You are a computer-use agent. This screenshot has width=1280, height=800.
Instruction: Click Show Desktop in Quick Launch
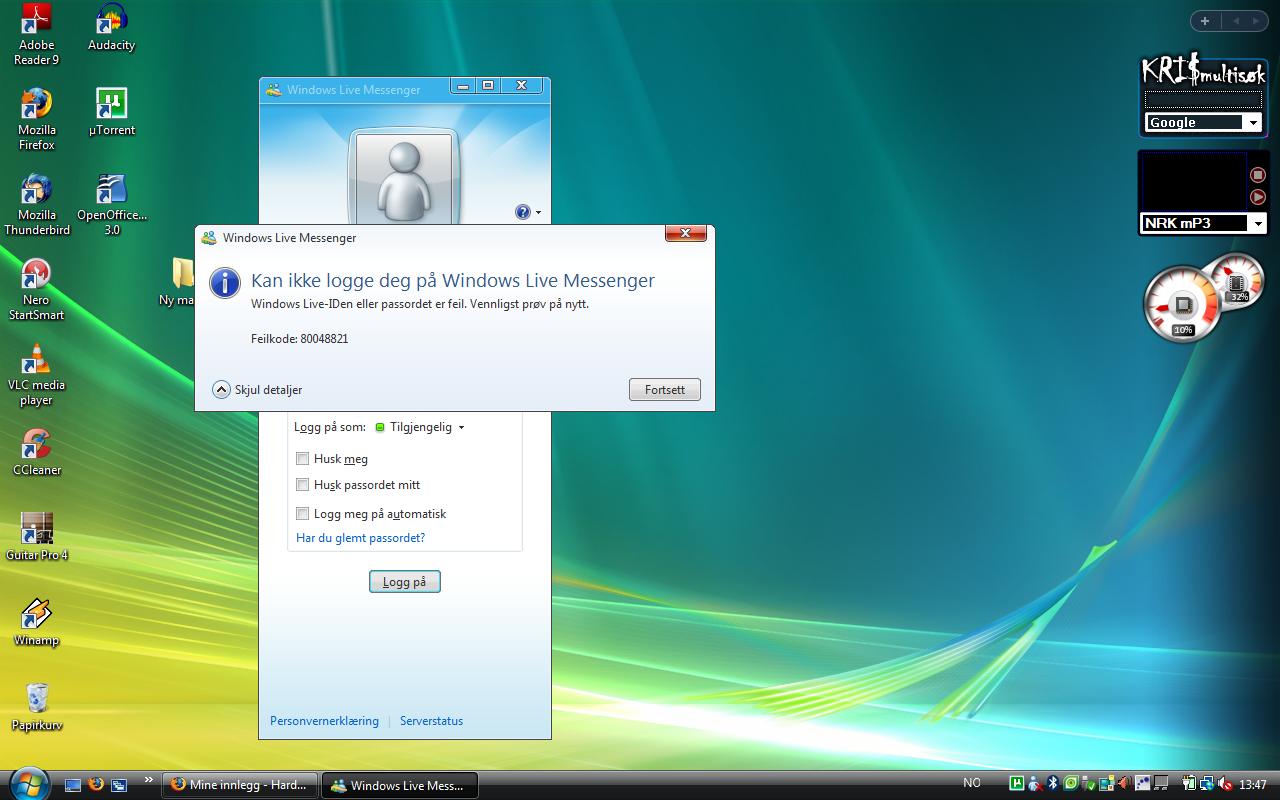point(73,785)
